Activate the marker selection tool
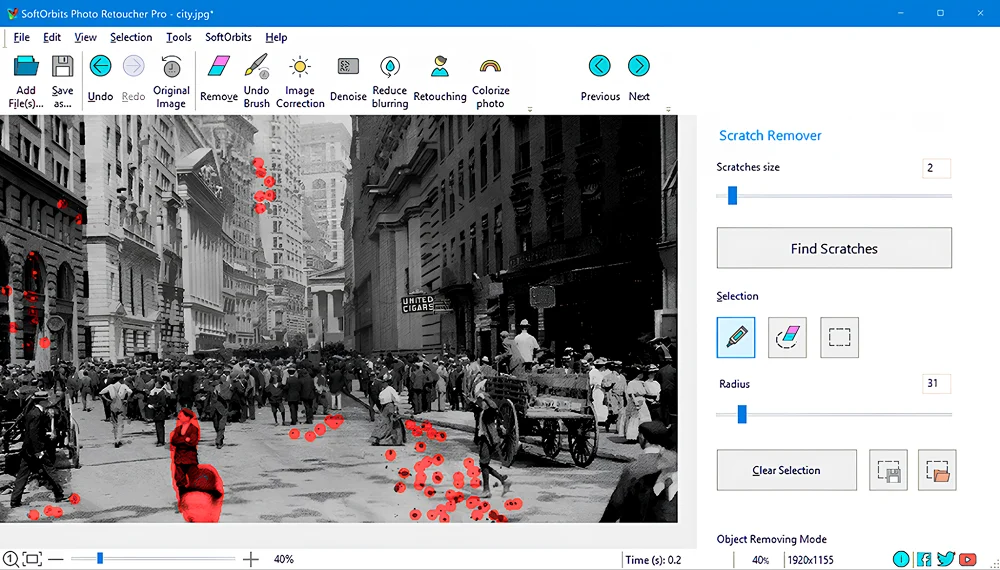Screen dimensions: 1000x570 click(x=736, y=338)
